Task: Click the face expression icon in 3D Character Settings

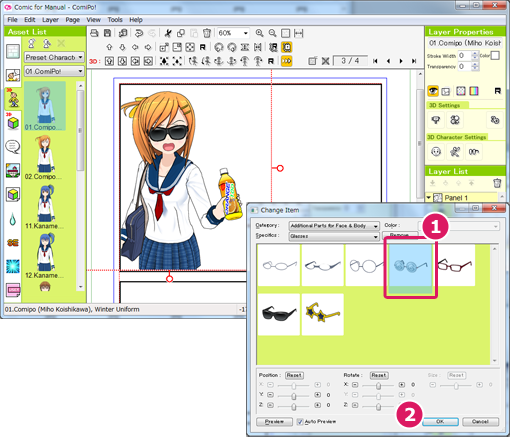Action: (x=436, y=152)
